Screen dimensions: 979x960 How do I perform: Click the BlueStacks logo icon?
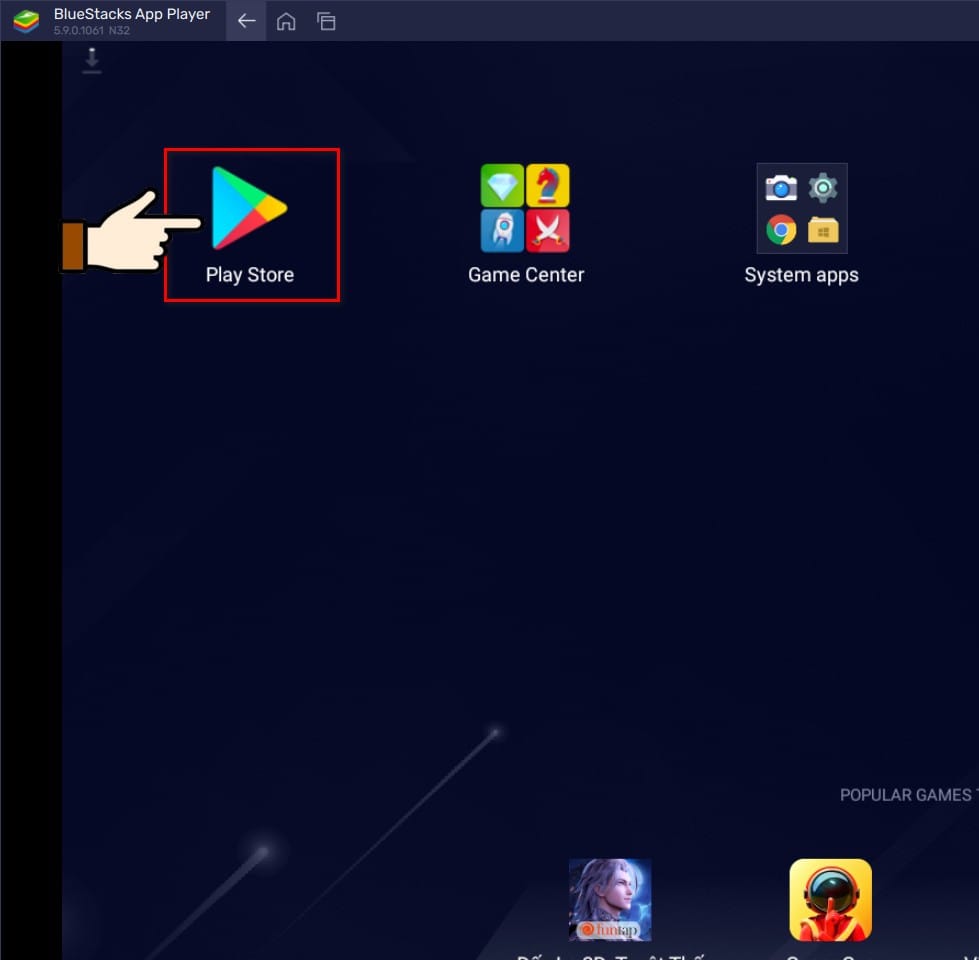[26, 21]
